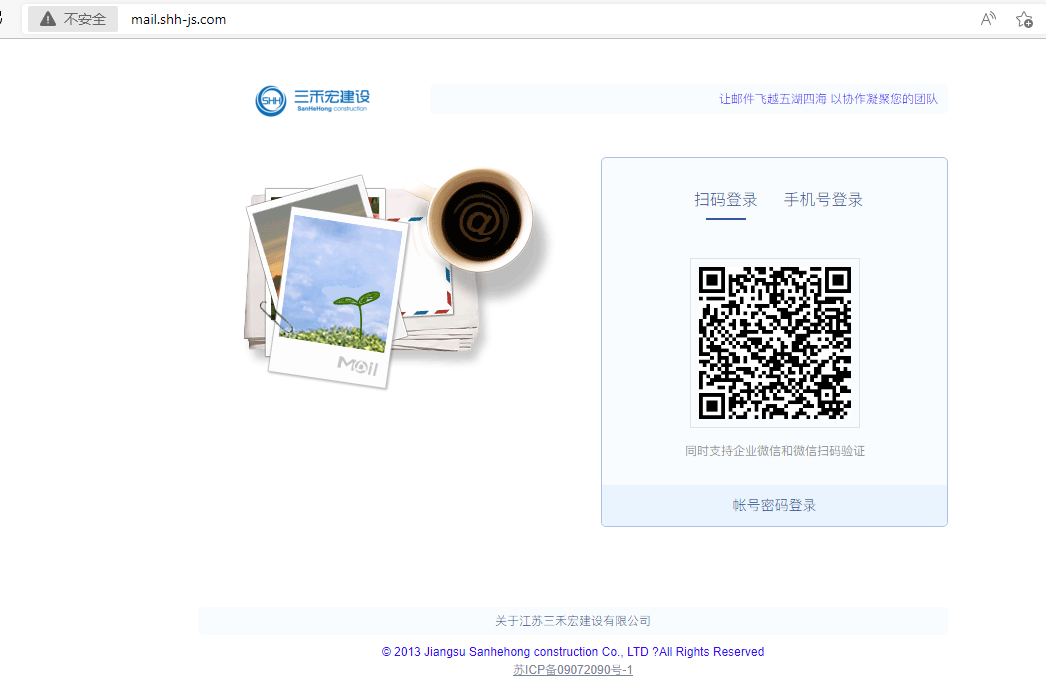This screenshot has width=1046, height=693.
Task: Click the coffee cup @ symbol illustration
Action: pos(480,218)
